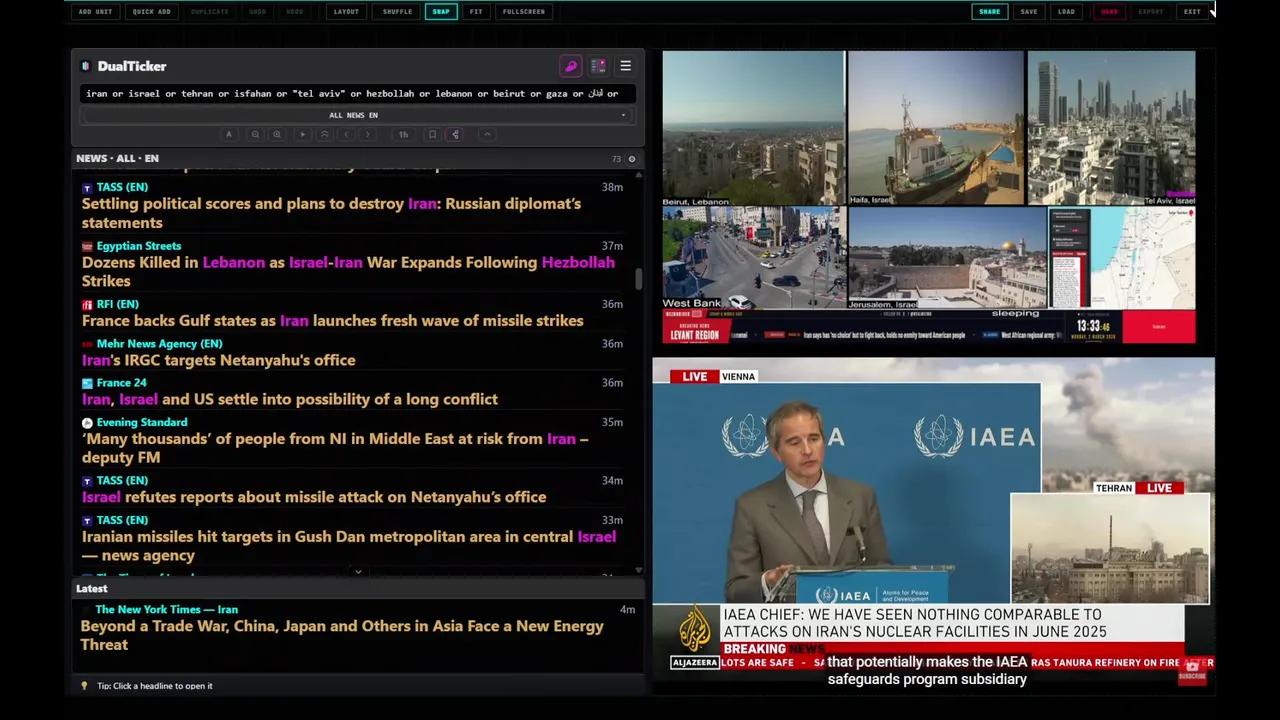Click ADD UNIT in the top bar
The width and height of the screenshot is (1280, 720).
pyautogui.click(x=96, y=12)
